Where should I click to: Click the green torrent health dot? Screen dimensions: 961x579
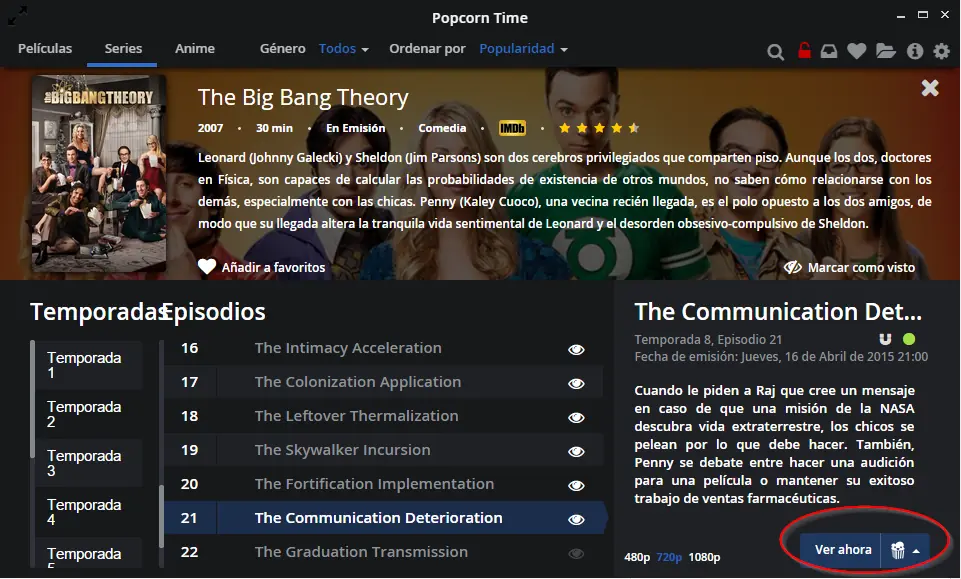click(x=909, y=339)
